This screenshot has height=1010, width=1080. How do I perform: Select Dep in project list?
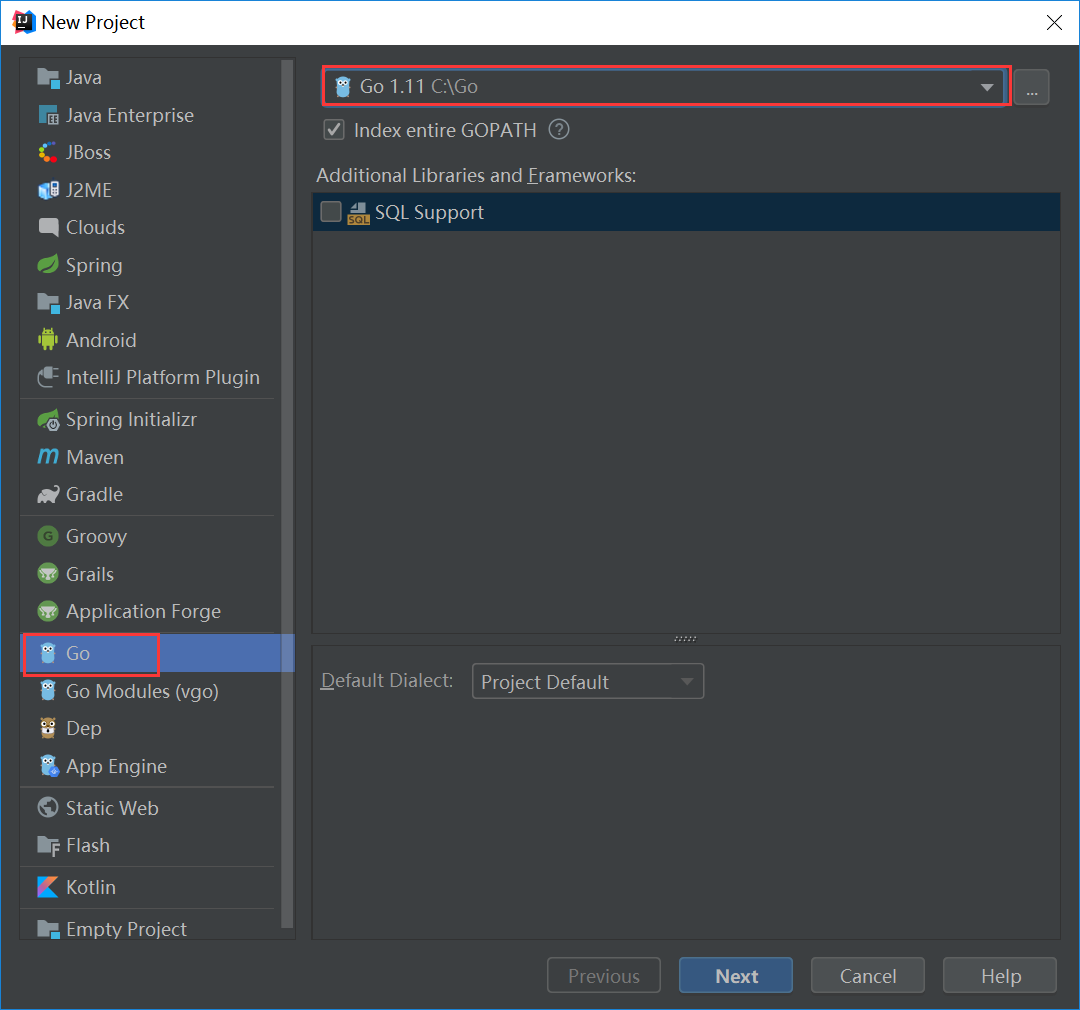pyautogui.click(x=150, y=728)
